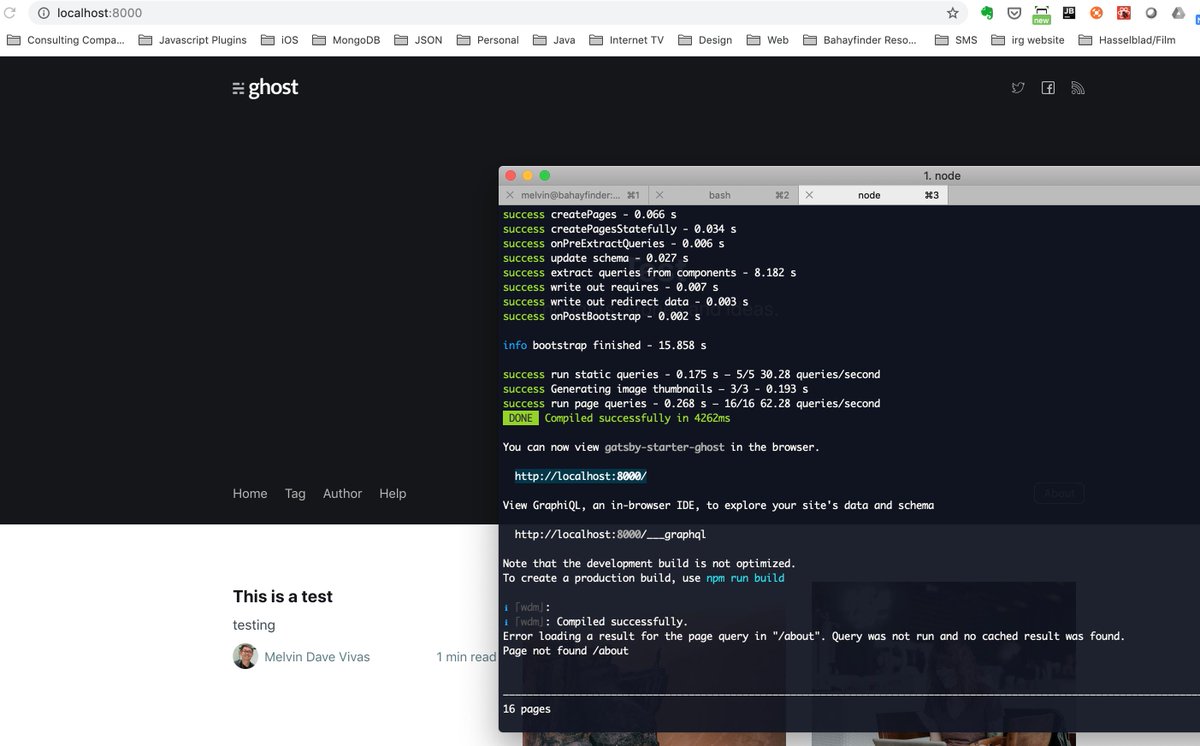Click the green DONE badge in the terminal
The image size is (1200, 746).
point(520,418)
